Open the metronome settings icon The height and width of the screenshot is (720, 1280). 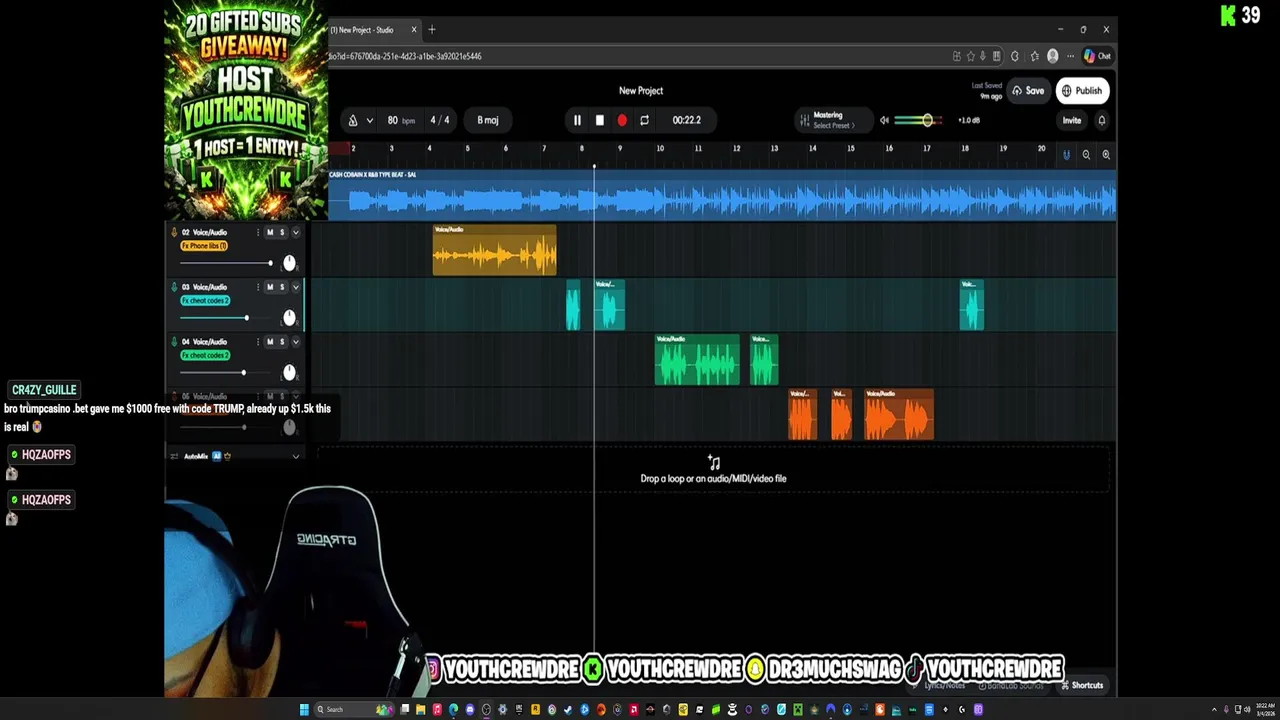pyautogui.click(x=352, y=120)
